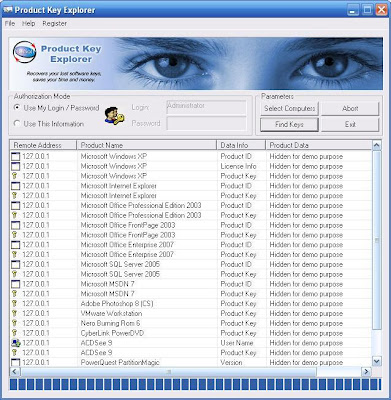Click the Password input field
The height and width of the screenshot is (400, 391).
(x=206, y=123)
